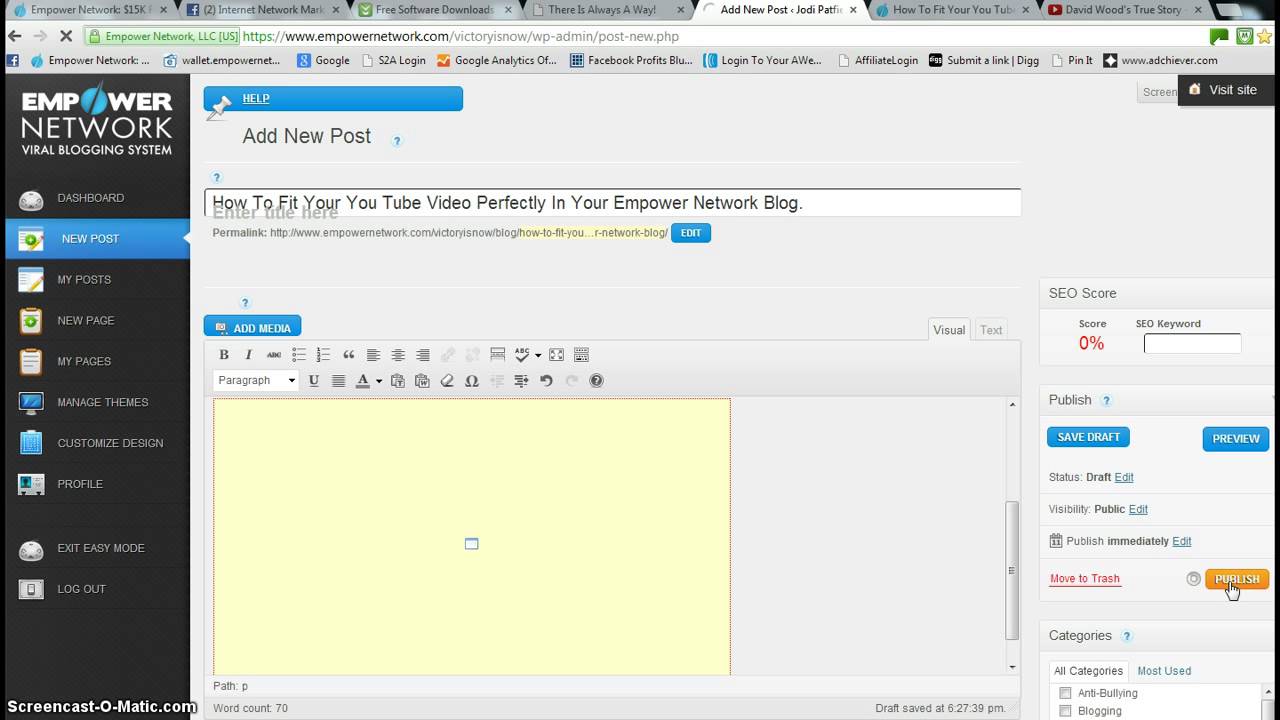1280x720 pixels.
Task: Select the Most Used categories tab
Action: [x=1164, y=671]
